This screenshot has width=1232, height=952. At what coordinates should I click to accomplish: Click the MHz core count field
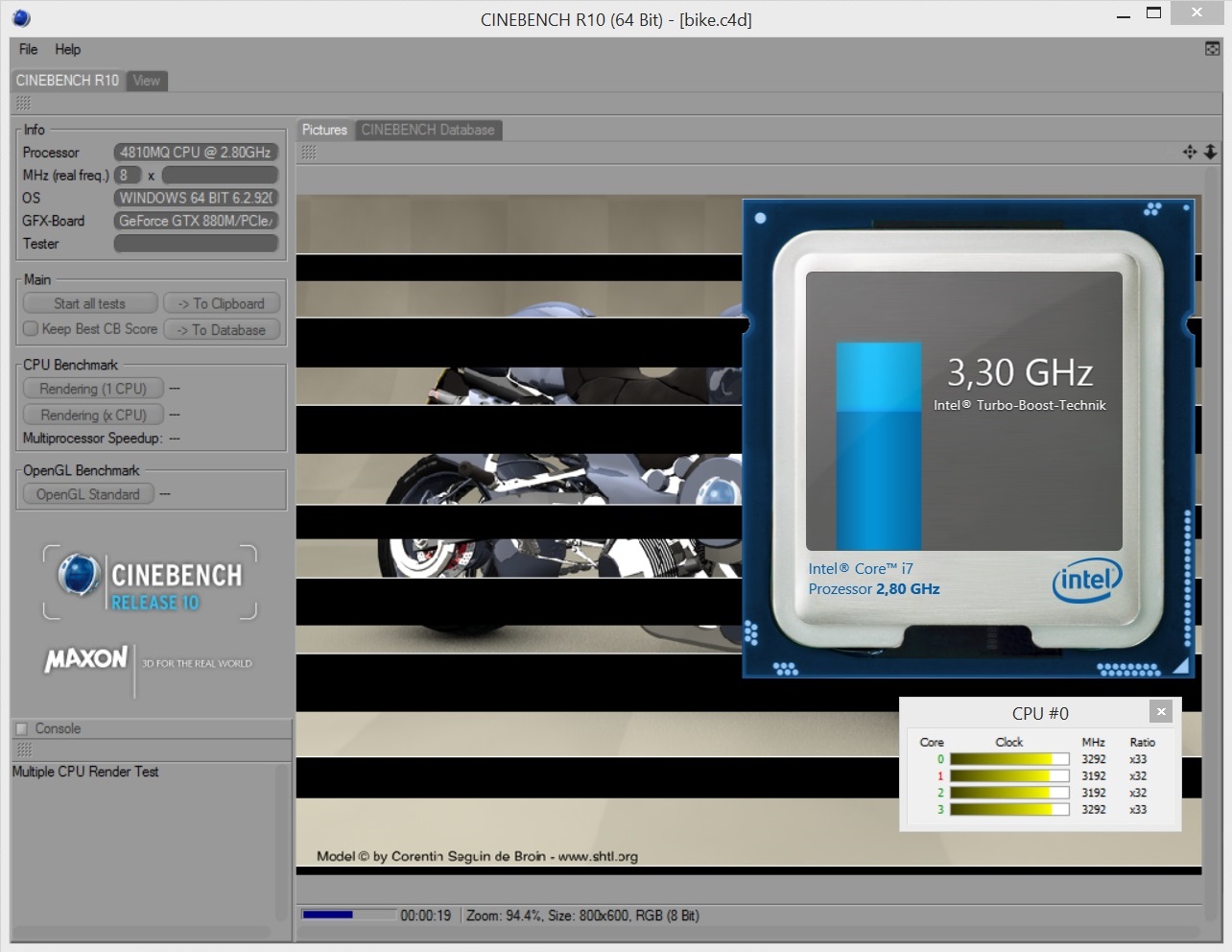click(128, 175)
